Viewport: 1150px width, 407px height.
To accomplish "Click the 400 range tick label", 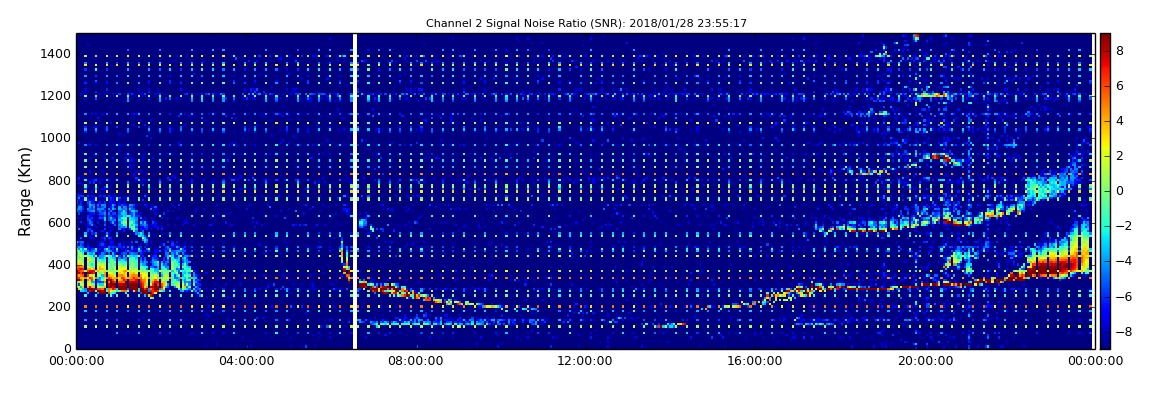I will point(61,265).
